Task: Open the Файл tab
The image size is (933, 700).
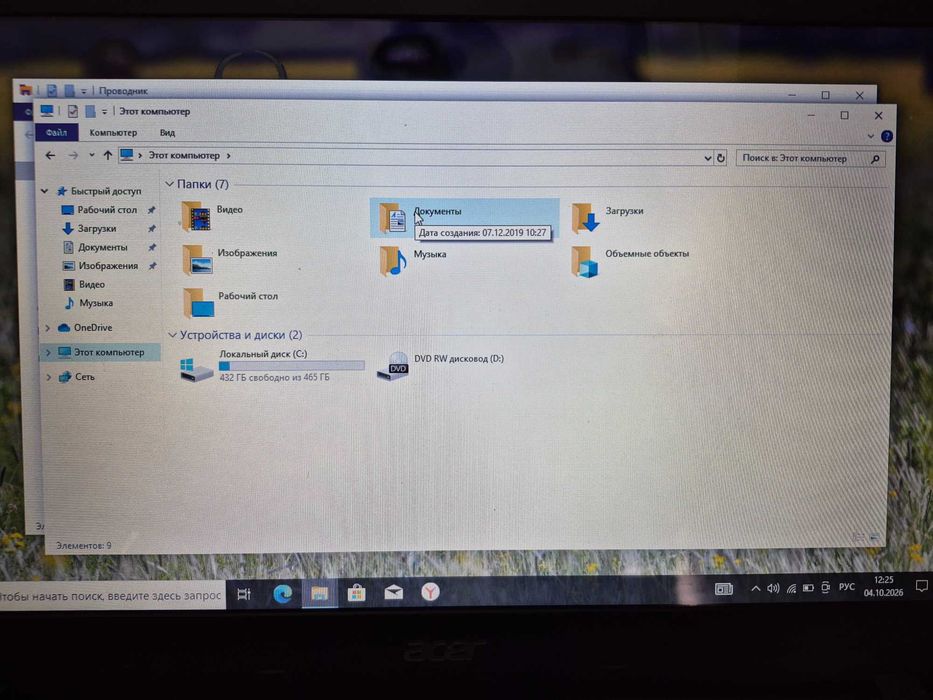Action: (57, 133)
